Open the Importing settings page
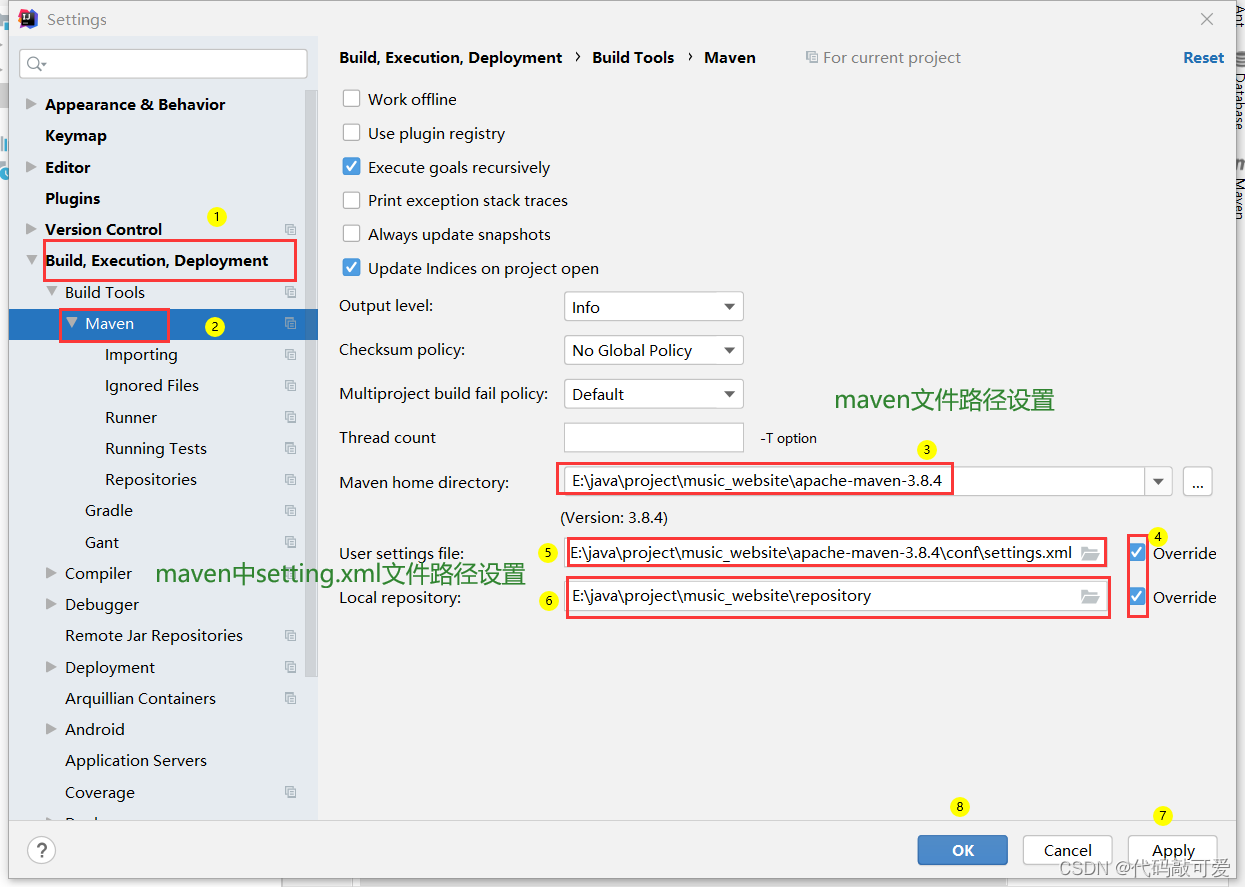 point(141,355)
